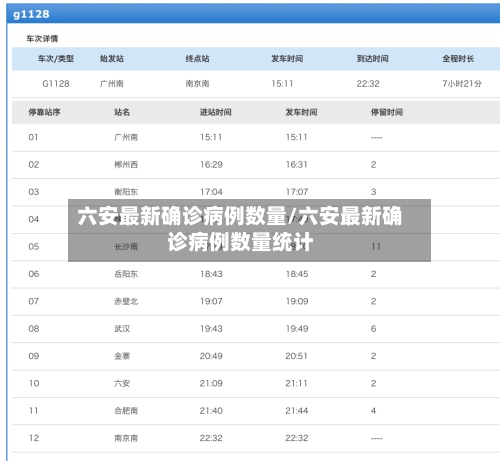This screenshot has width=500, height=461.
Task: Select stay duration 4 for 合肥南
Action: click(373, 410)
